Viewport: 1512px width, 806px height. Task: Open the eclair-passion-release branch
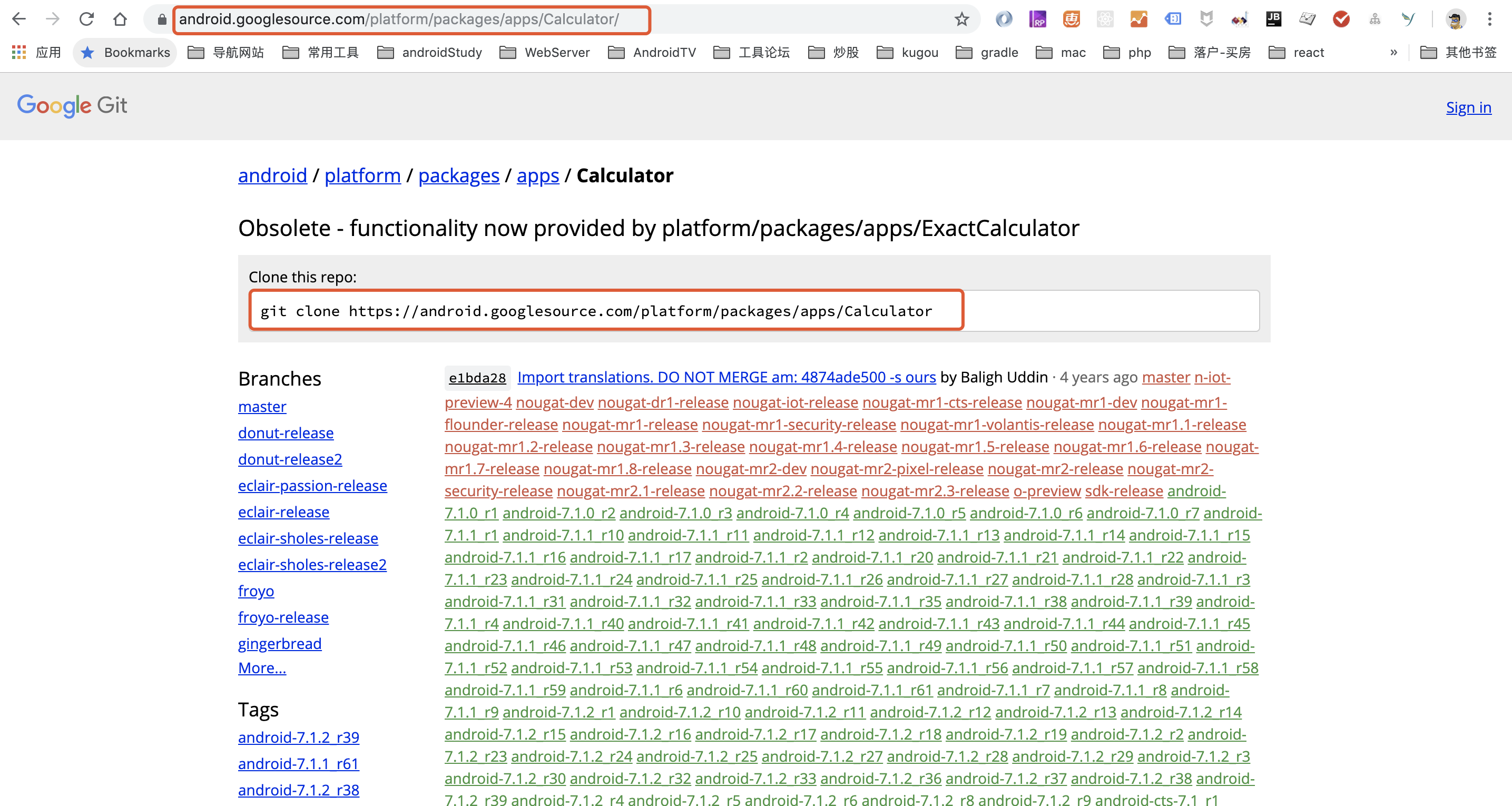313,486
